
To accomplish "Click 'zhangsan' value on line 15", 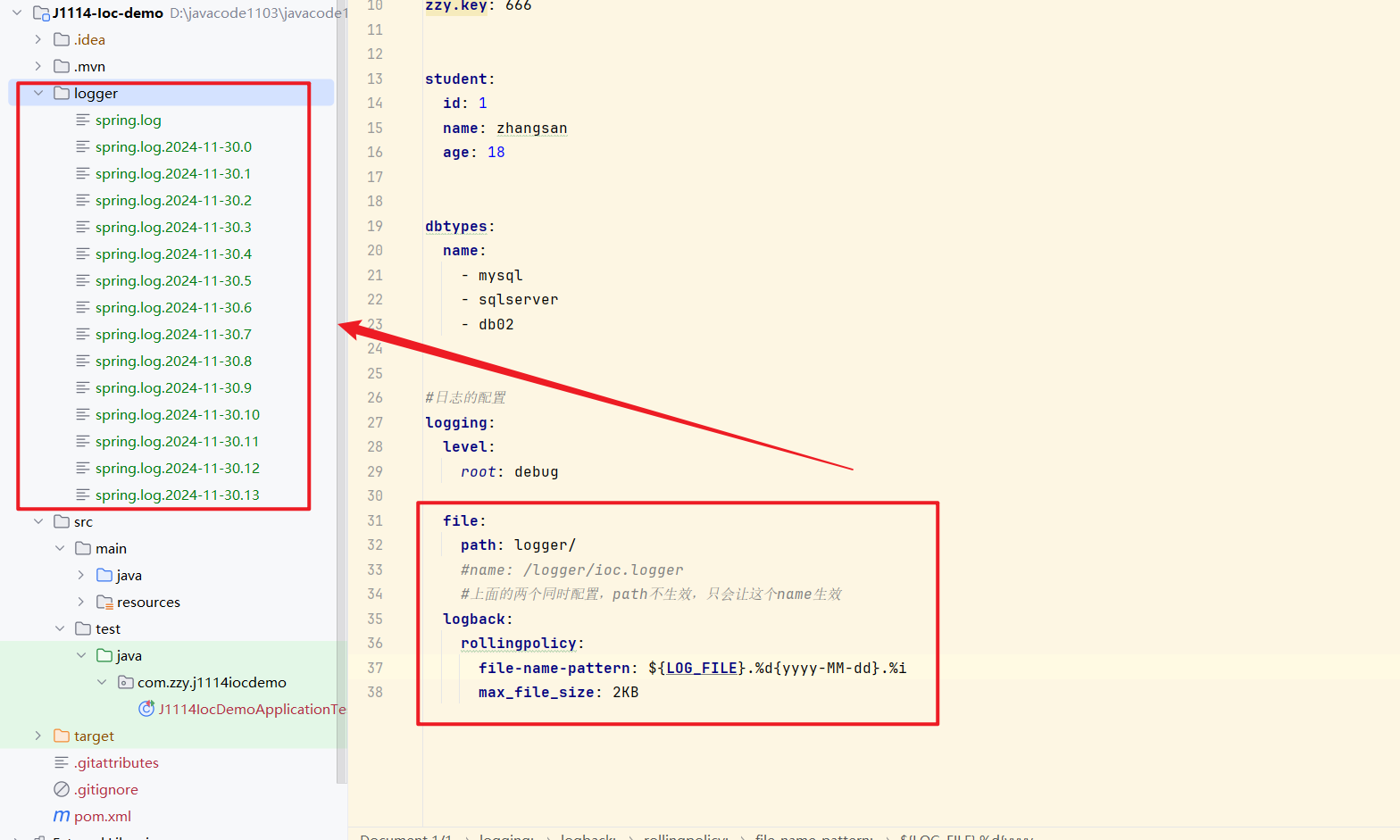I will point(532,128).
